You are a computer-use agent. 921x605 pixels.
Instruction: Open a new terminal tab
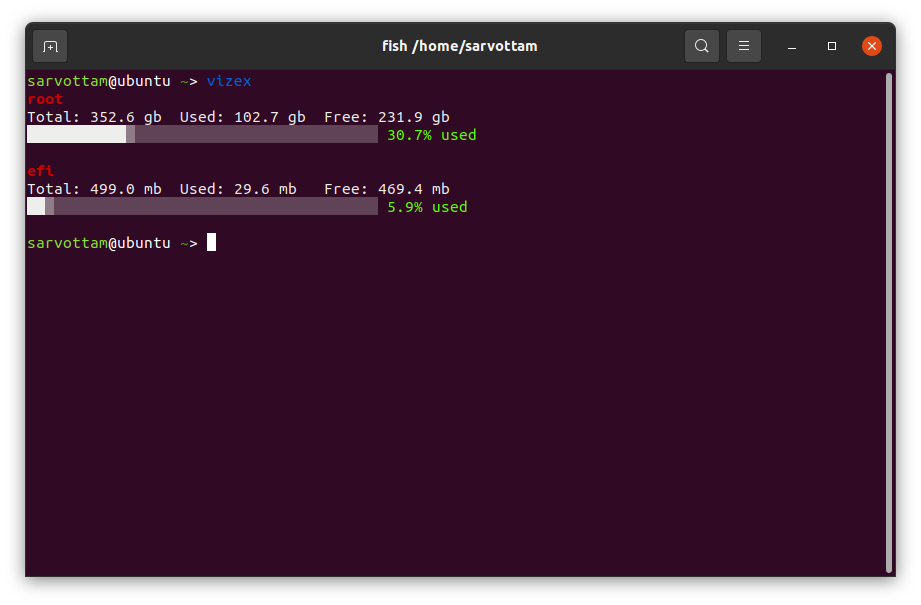tap(50, 46)
